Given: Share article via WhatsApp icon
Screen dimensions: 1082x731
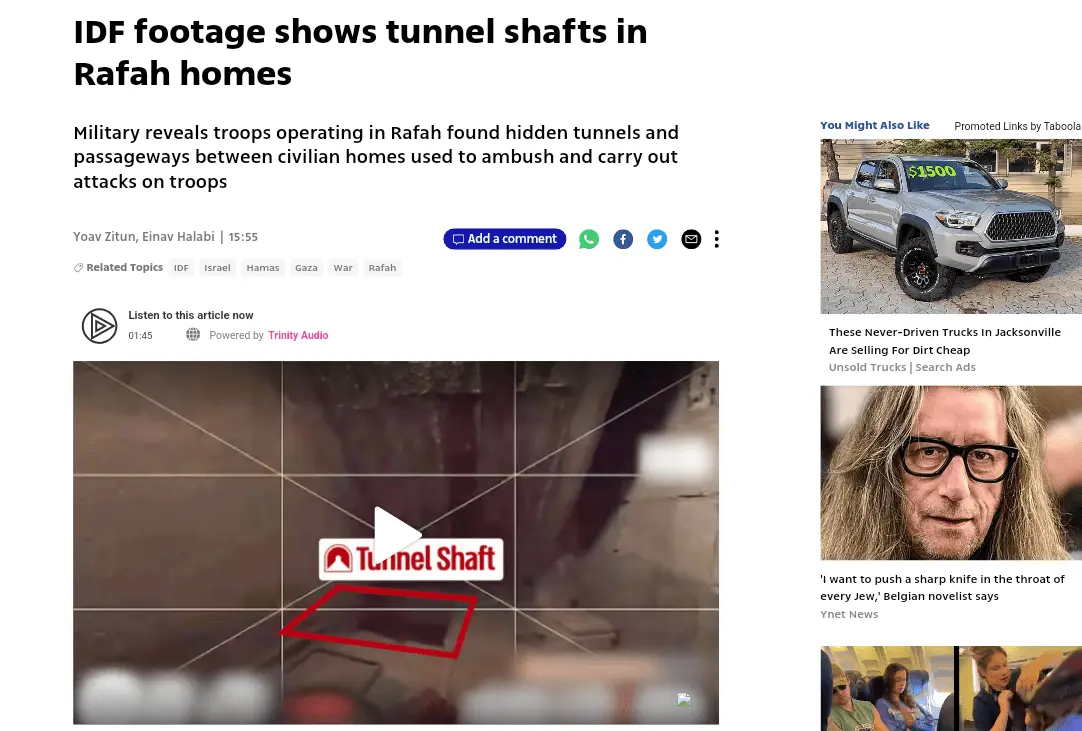Looking at the screenshot, I should tap(589, 239).
